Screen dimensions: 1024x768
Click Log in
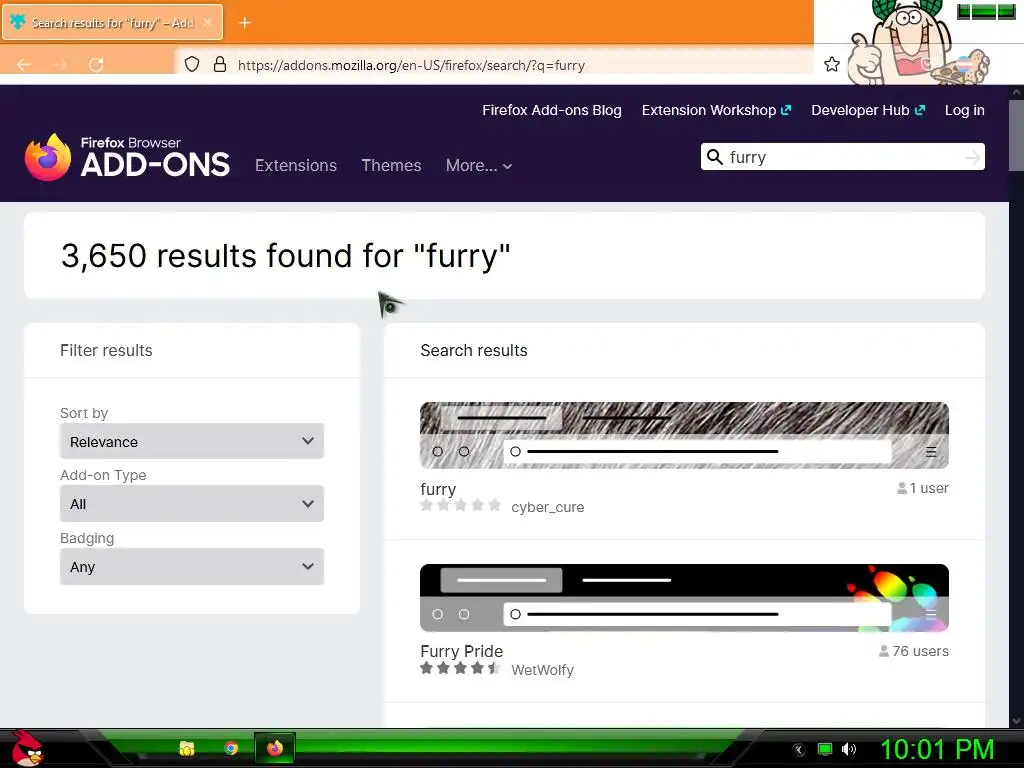[965, 110]
